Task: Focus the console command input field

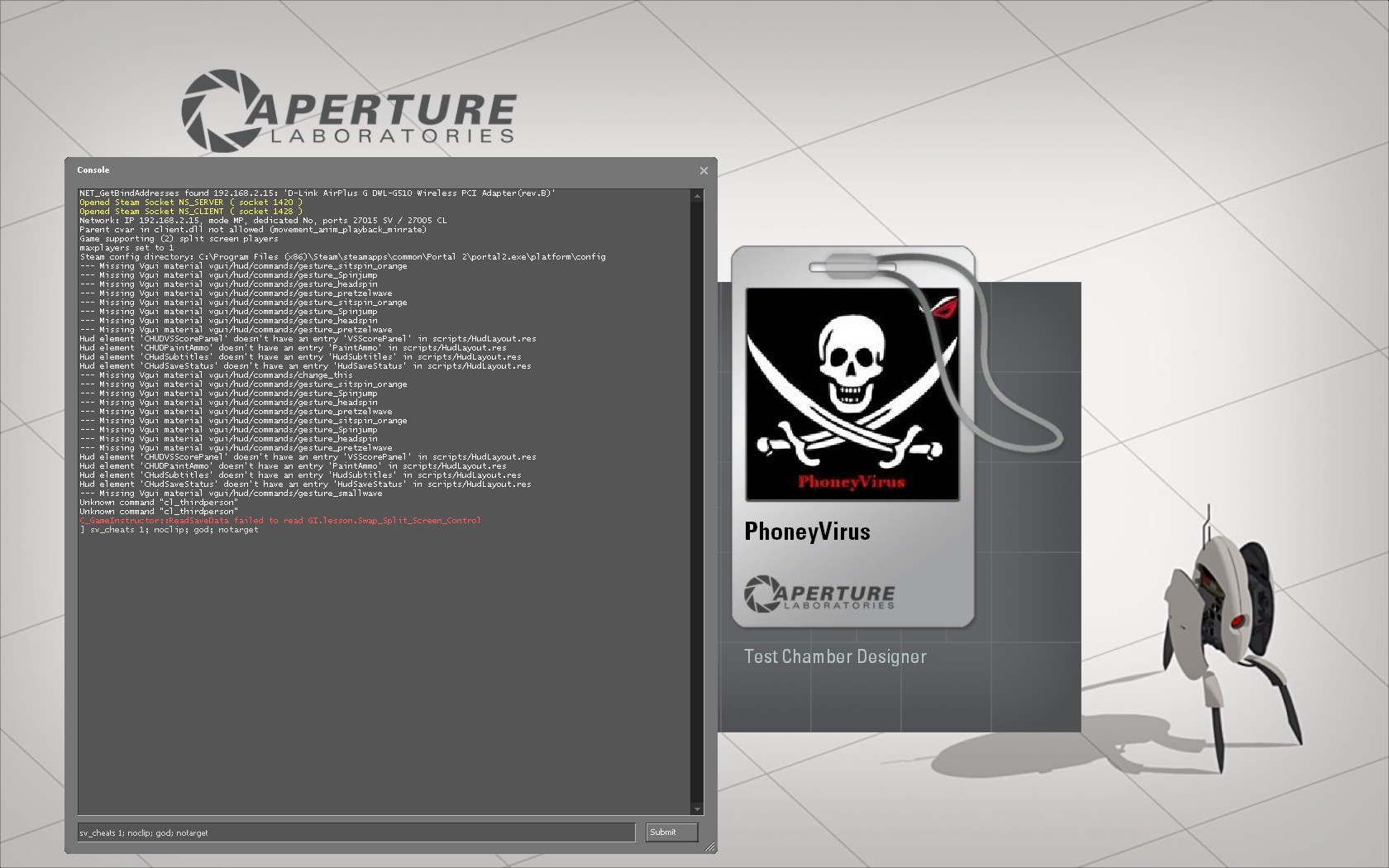Action: pyautogui.click(x=356, y=832)
